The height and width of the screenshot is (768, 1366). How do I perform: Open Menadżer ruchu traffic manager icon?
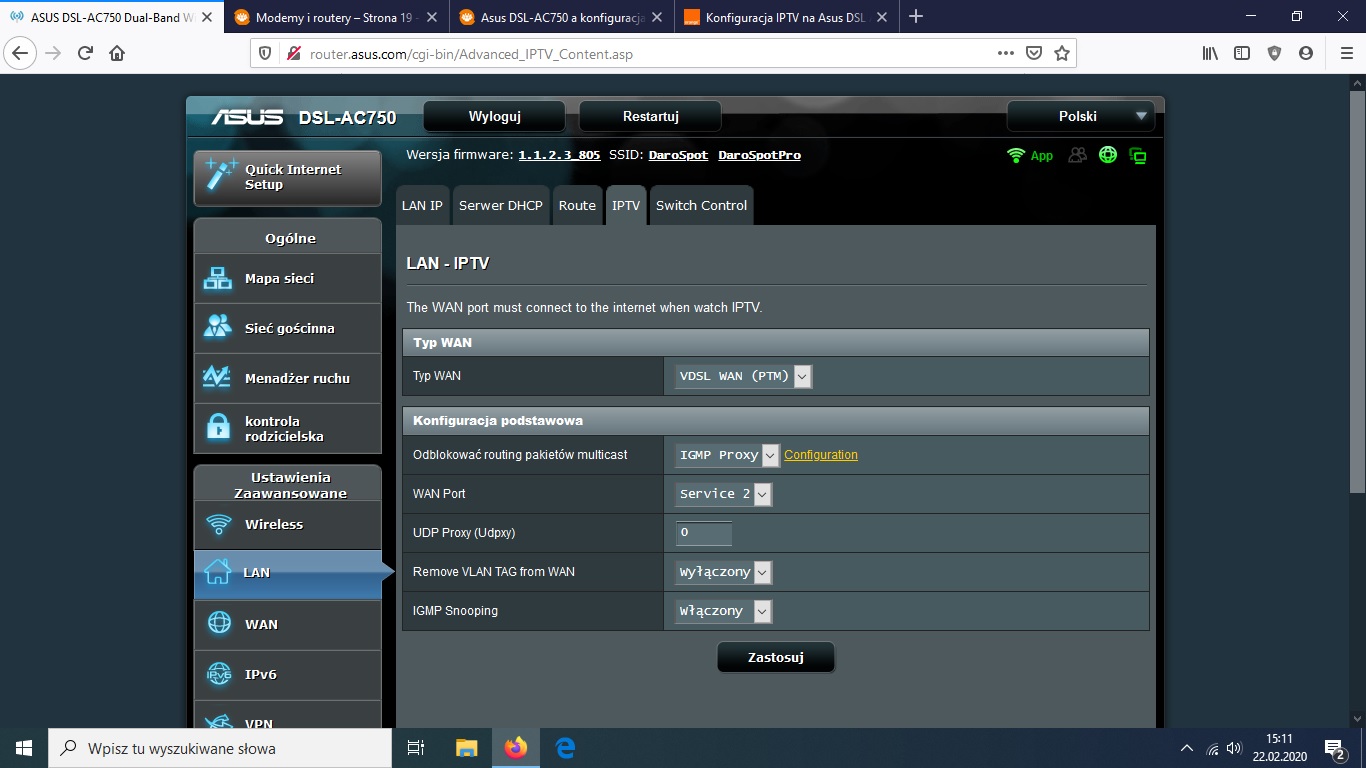(x=217, y=378)
